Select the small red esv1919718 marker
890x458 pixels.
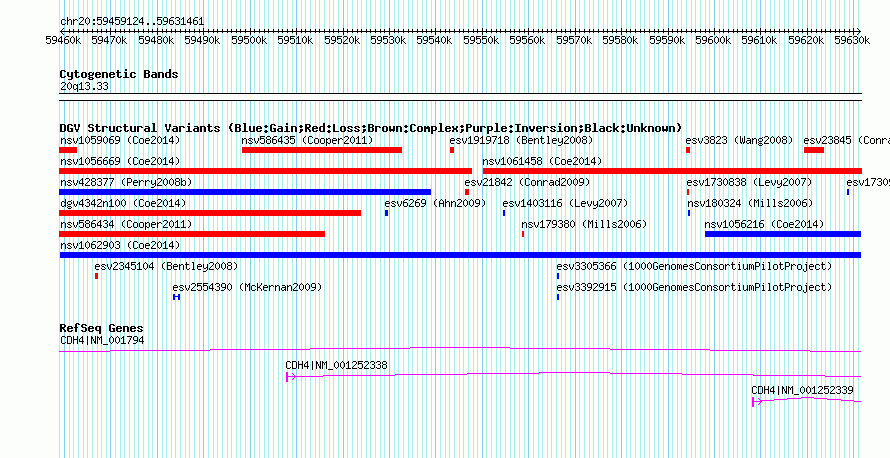[452, 150]
